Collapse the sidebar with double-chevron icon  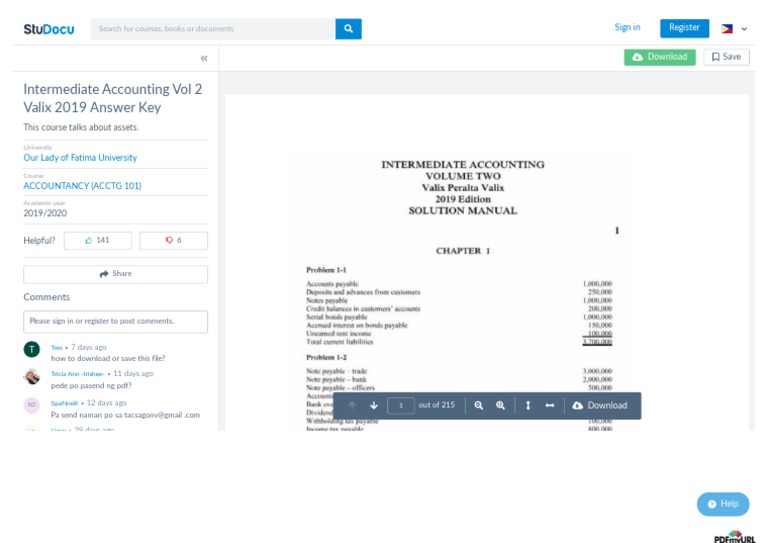coord(204,58)
